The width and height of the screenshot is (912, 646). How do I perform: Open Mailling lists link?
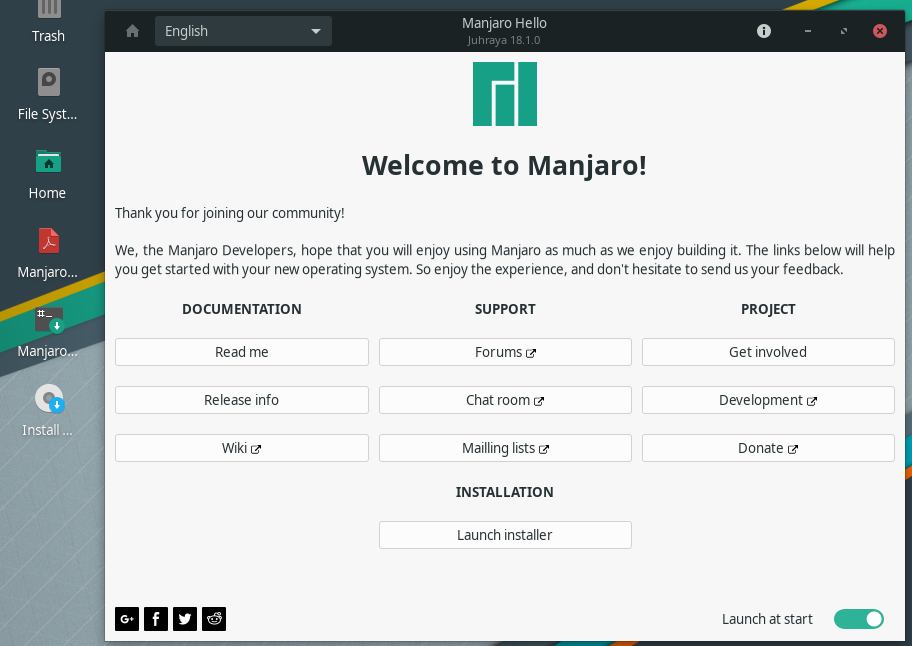(505, 448)
